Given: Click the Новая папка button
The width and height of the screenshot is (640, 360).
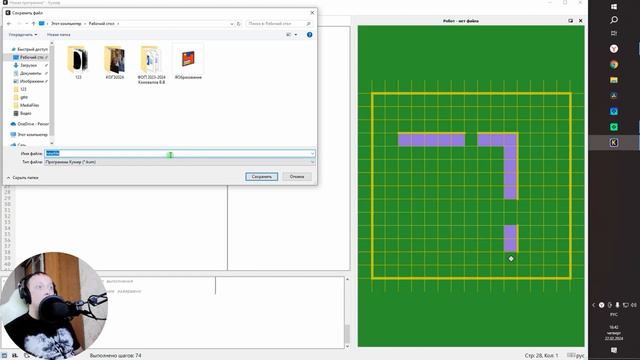Looking at the screenshot, I should [x=58, y=35].
